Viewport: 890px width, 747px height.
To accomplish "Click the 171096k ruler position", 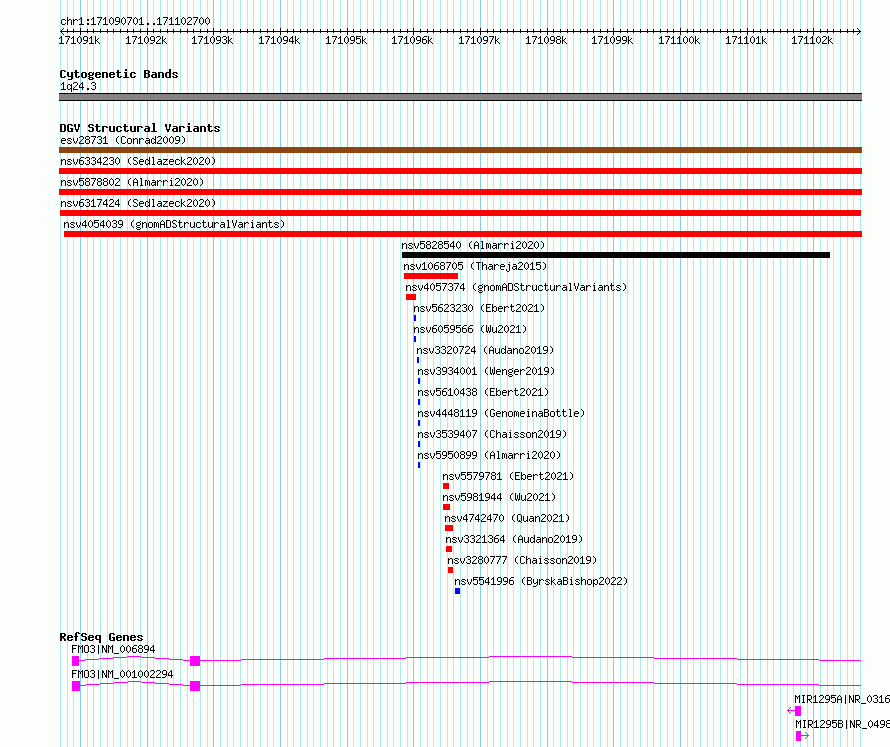I will pos(412,40).
